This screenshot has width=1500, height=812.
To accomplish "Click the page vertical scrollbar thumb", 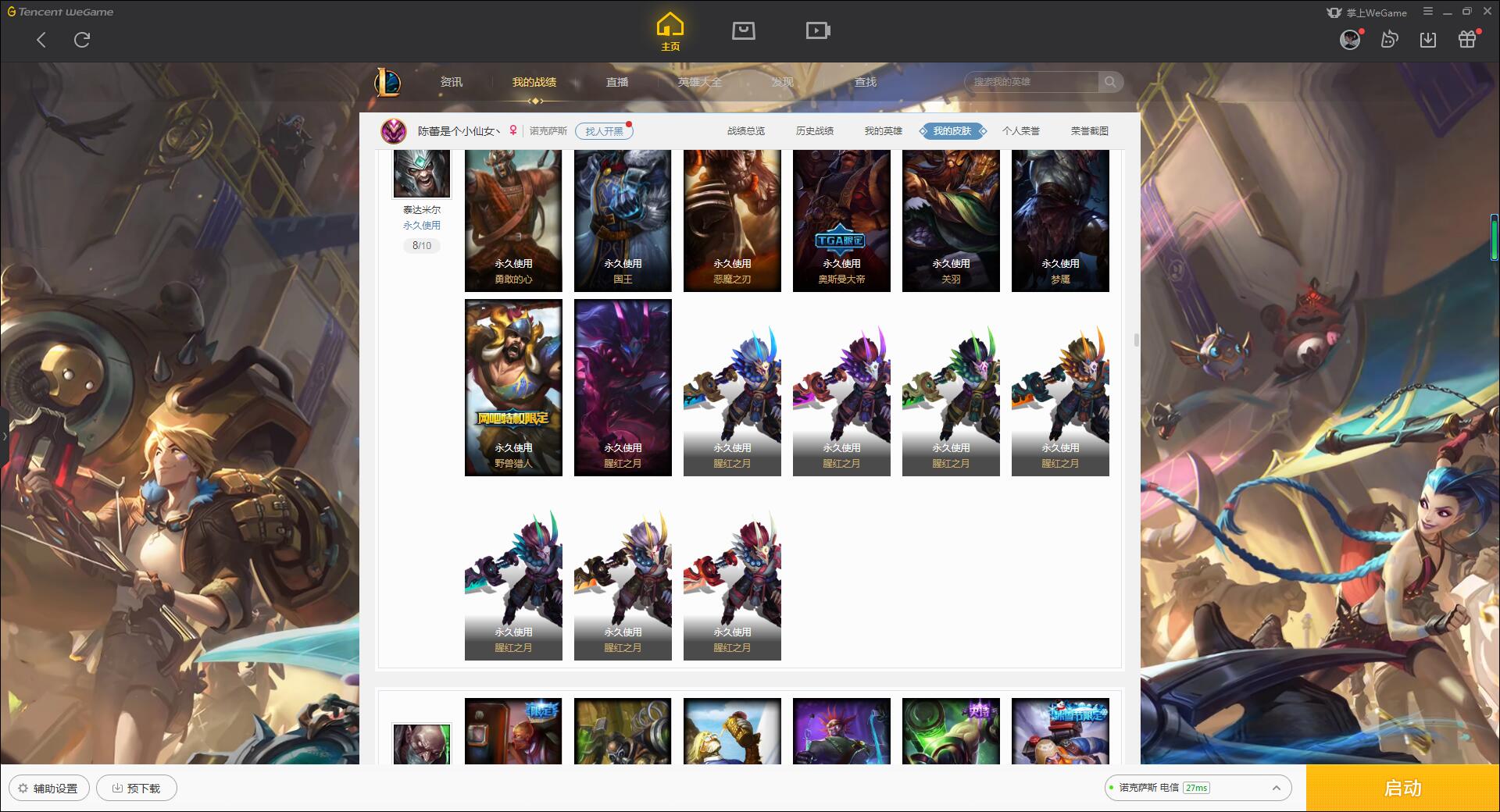I will (1136, 340).
